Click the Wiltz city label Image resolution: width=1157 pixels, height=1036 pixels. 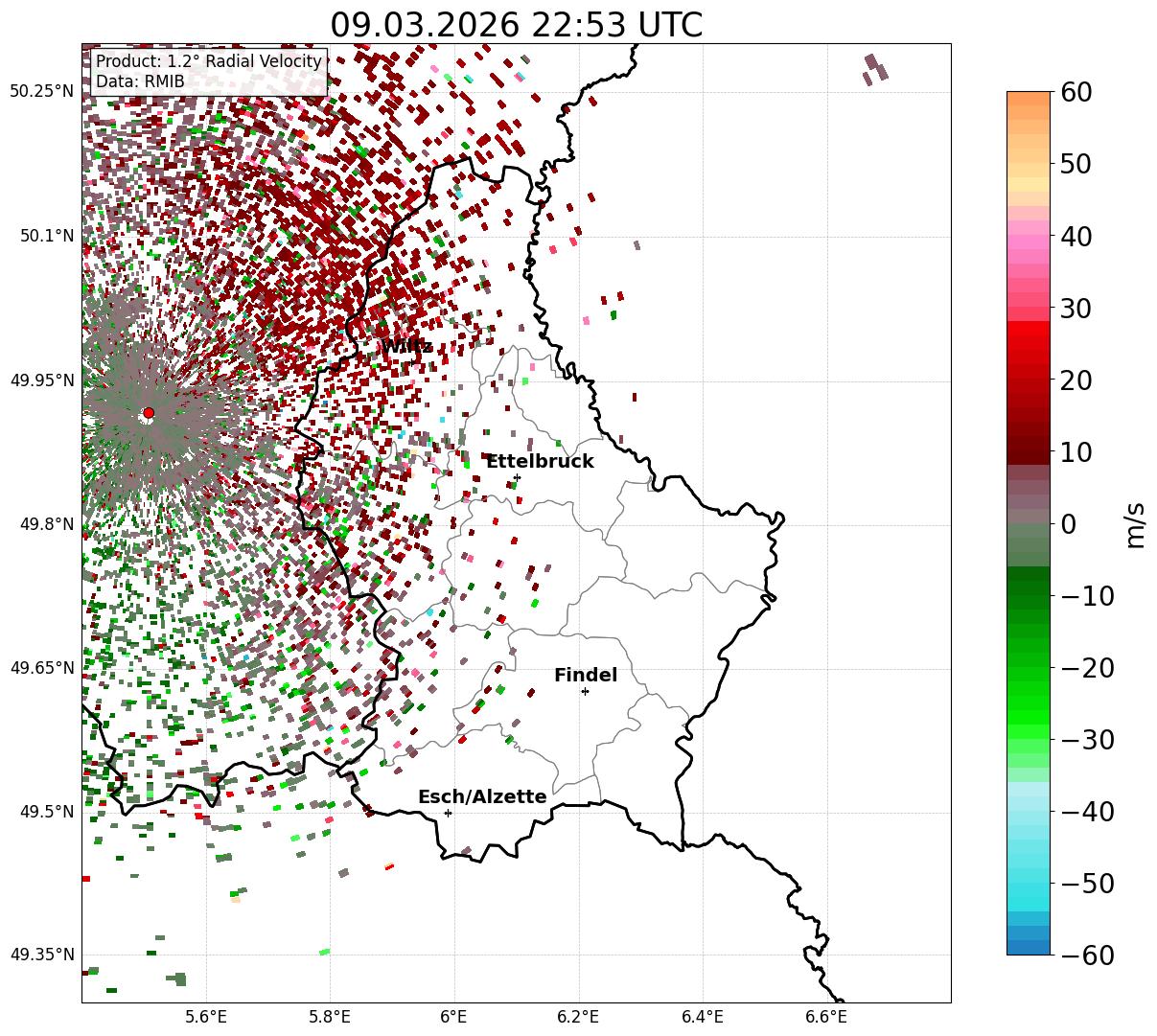coord(406,346)
